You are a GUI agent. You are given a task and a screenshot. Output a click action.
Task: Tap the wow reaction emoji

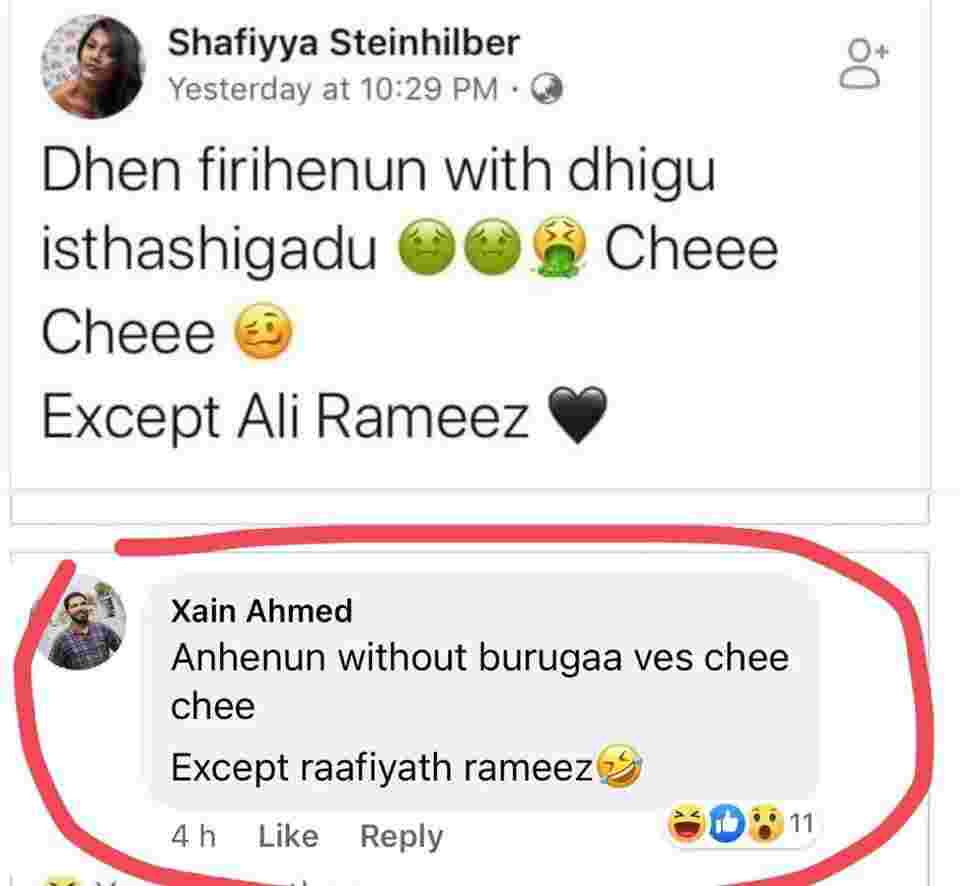[x=765, y=824]
